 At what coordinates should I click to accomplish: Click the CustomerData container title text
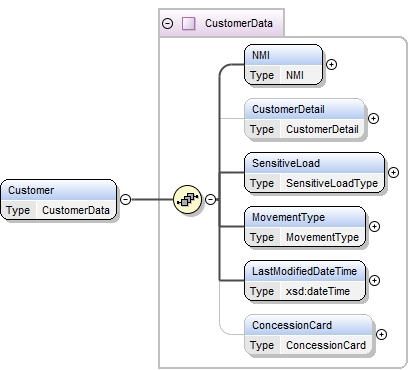239,23
